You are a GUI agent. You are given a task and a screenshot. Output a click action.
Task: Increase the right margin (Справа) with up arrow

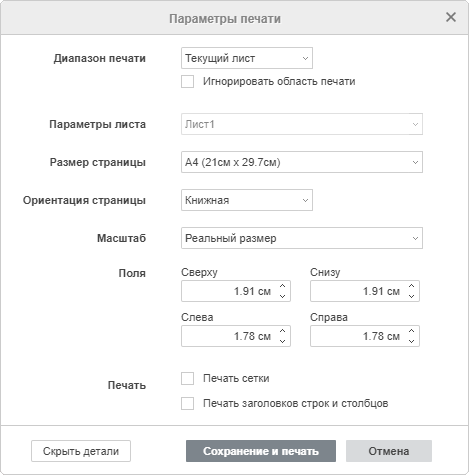click(412, 331)
